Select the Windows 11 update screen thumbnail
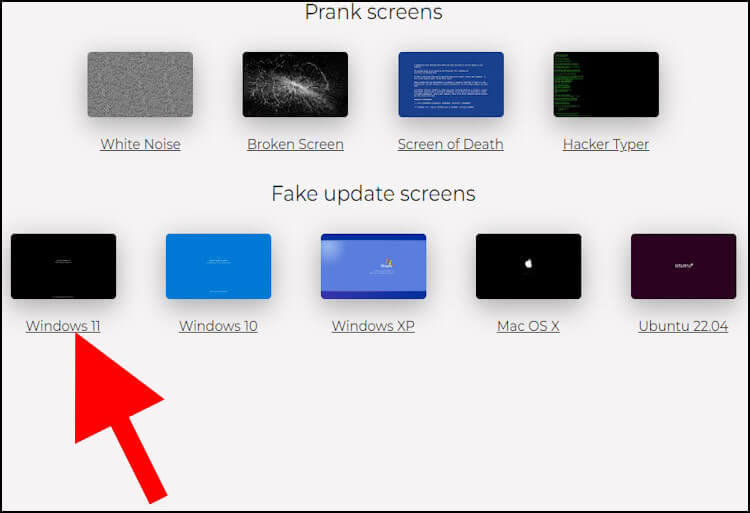 pyautogui.click(x=64, y=266)
